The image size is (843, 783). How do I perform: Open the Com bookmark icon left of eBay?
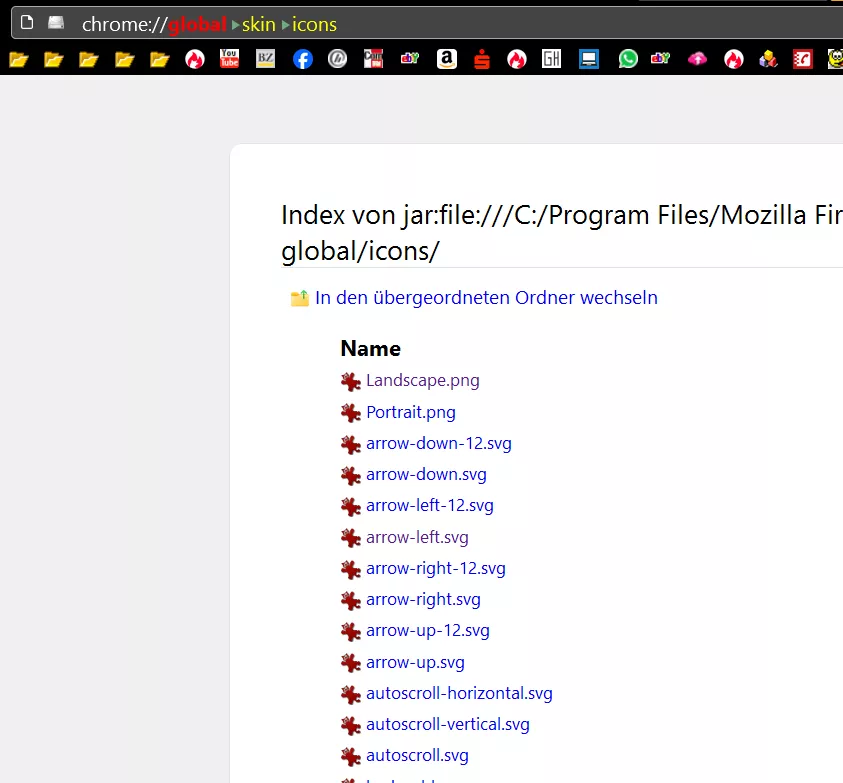click(x=374, y=59)
